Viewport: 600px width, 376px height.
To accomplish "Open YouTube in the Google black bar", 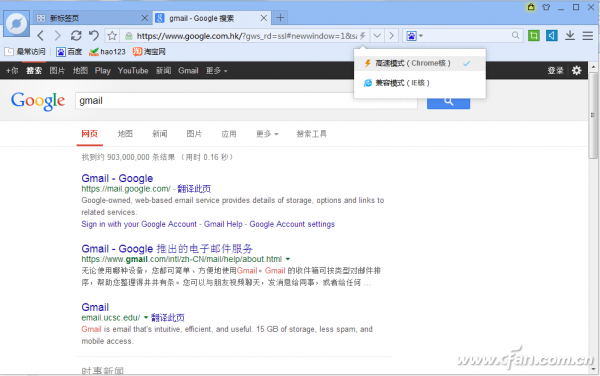I will click(133, 71).
